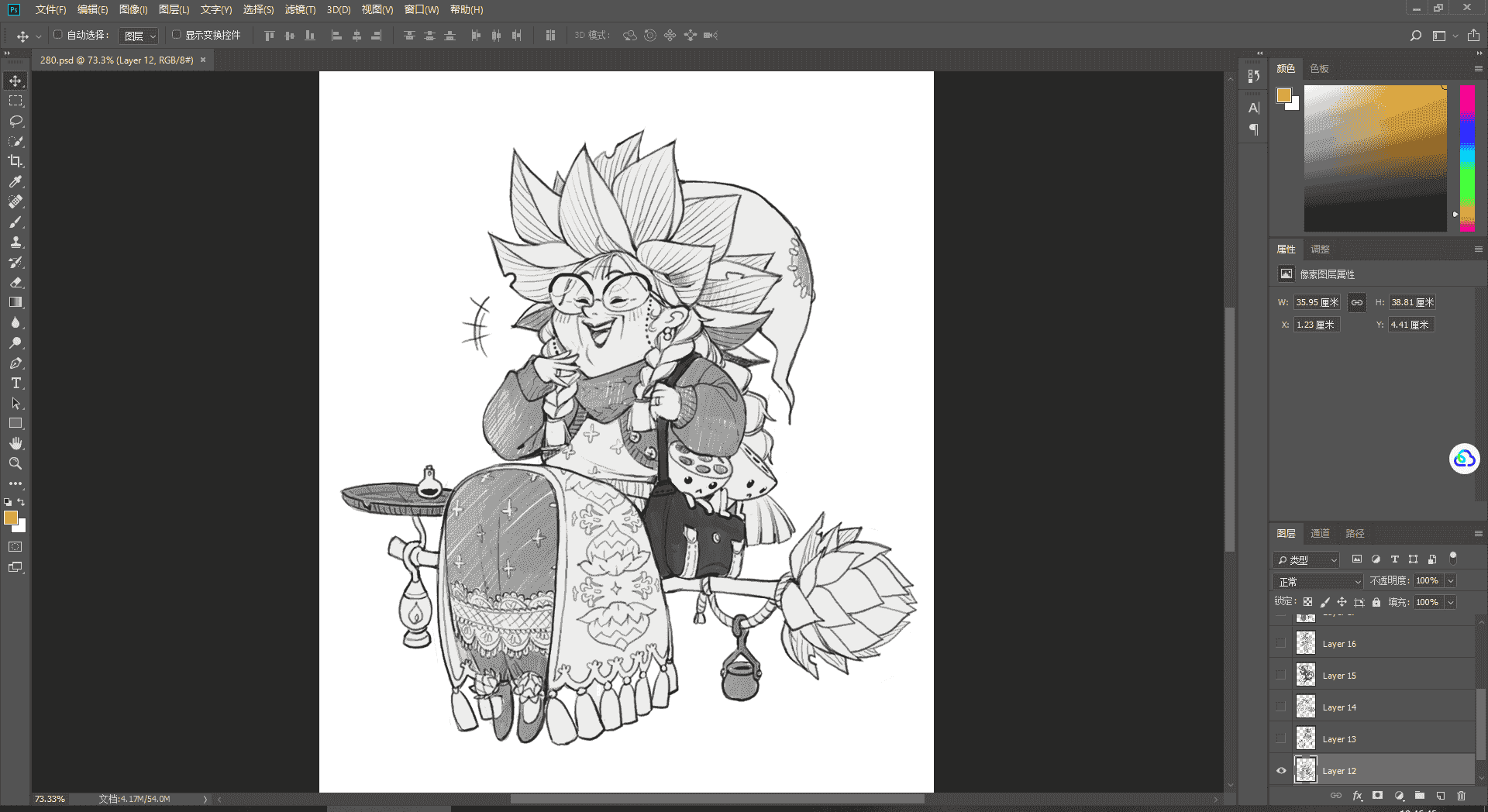The width and height of the screenshot is (1488, 812).
Task: Enable show transform controls checkbox (显示变换控件)
Action: (176, 35)
